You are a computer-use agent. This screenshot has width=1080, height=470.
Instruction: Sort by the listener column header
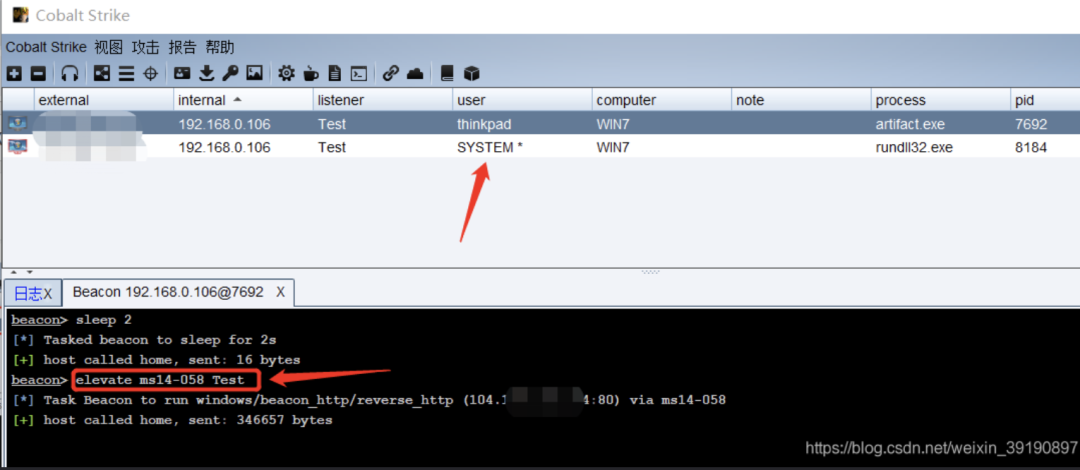(382, 100)
